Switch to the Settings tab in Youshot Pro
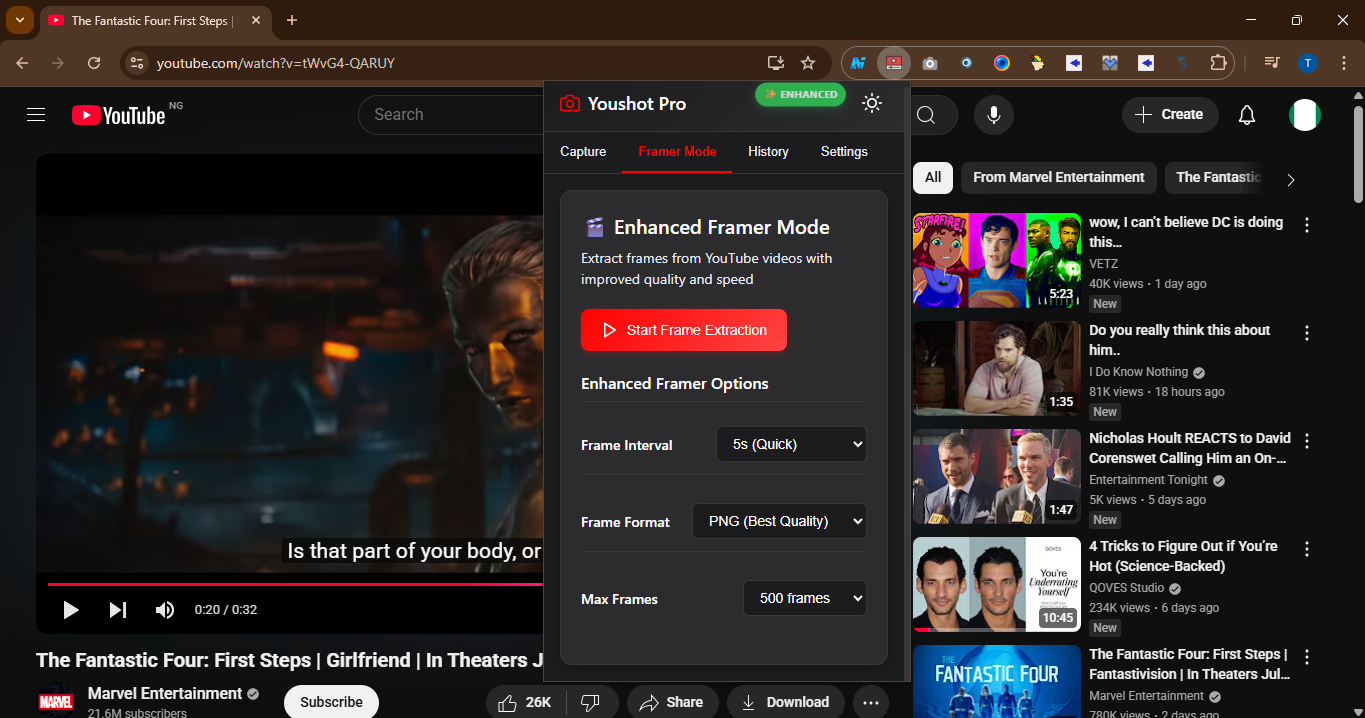 tap(844, 151)
